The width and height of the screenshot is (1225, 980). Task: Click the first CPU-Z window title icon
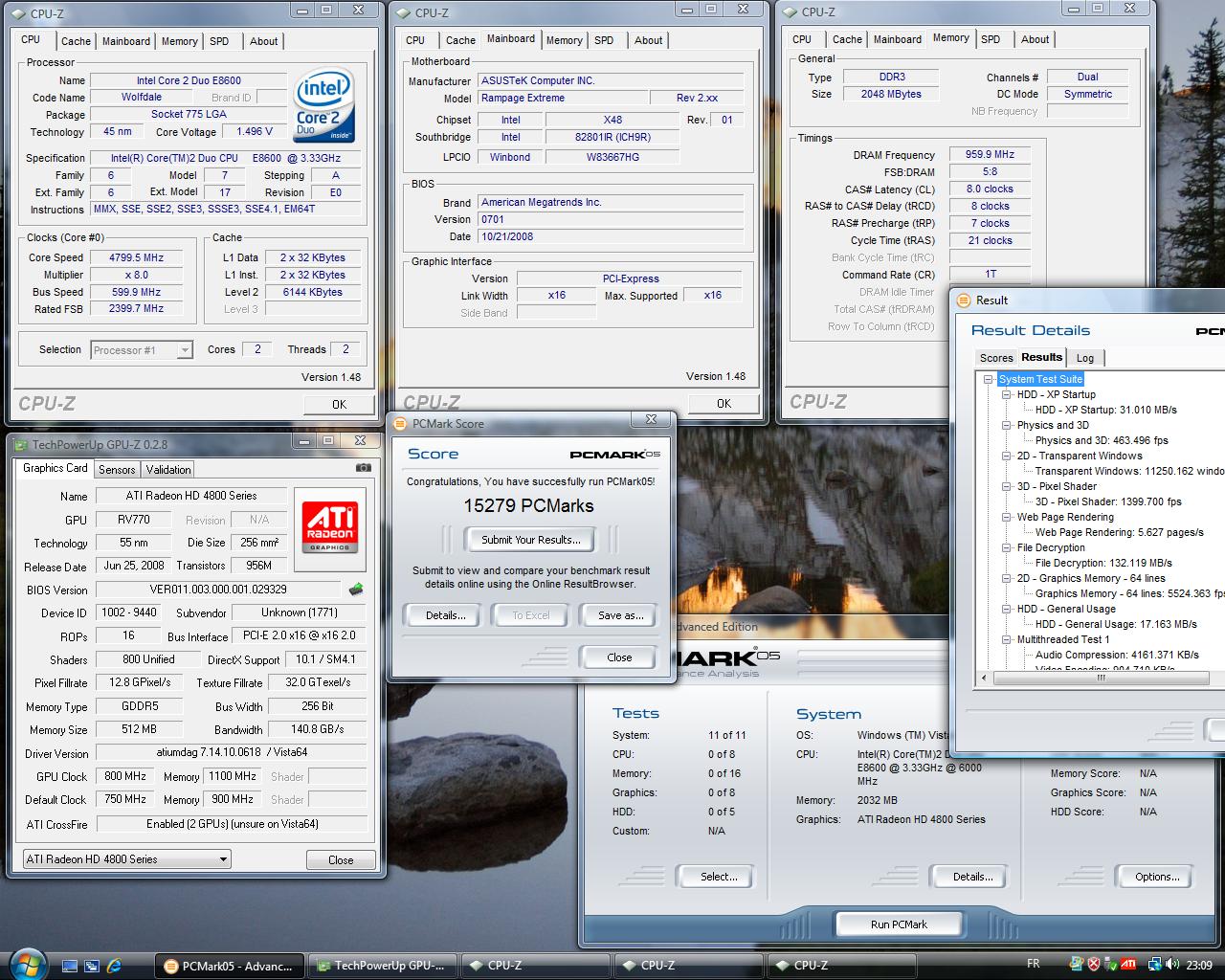[20, 13]
